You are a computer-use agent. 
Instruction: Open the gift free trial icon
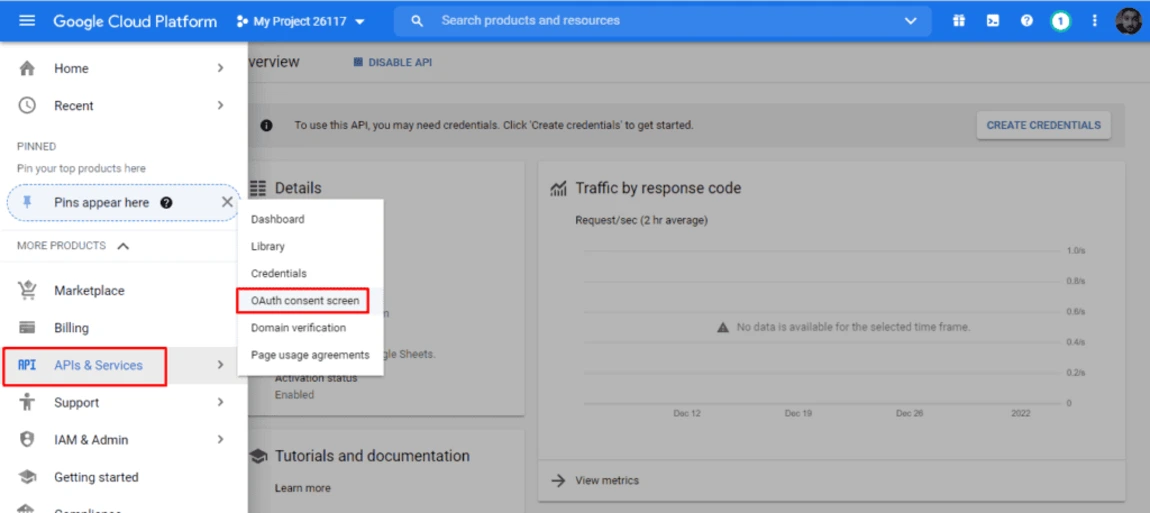(x=959, y=21)
